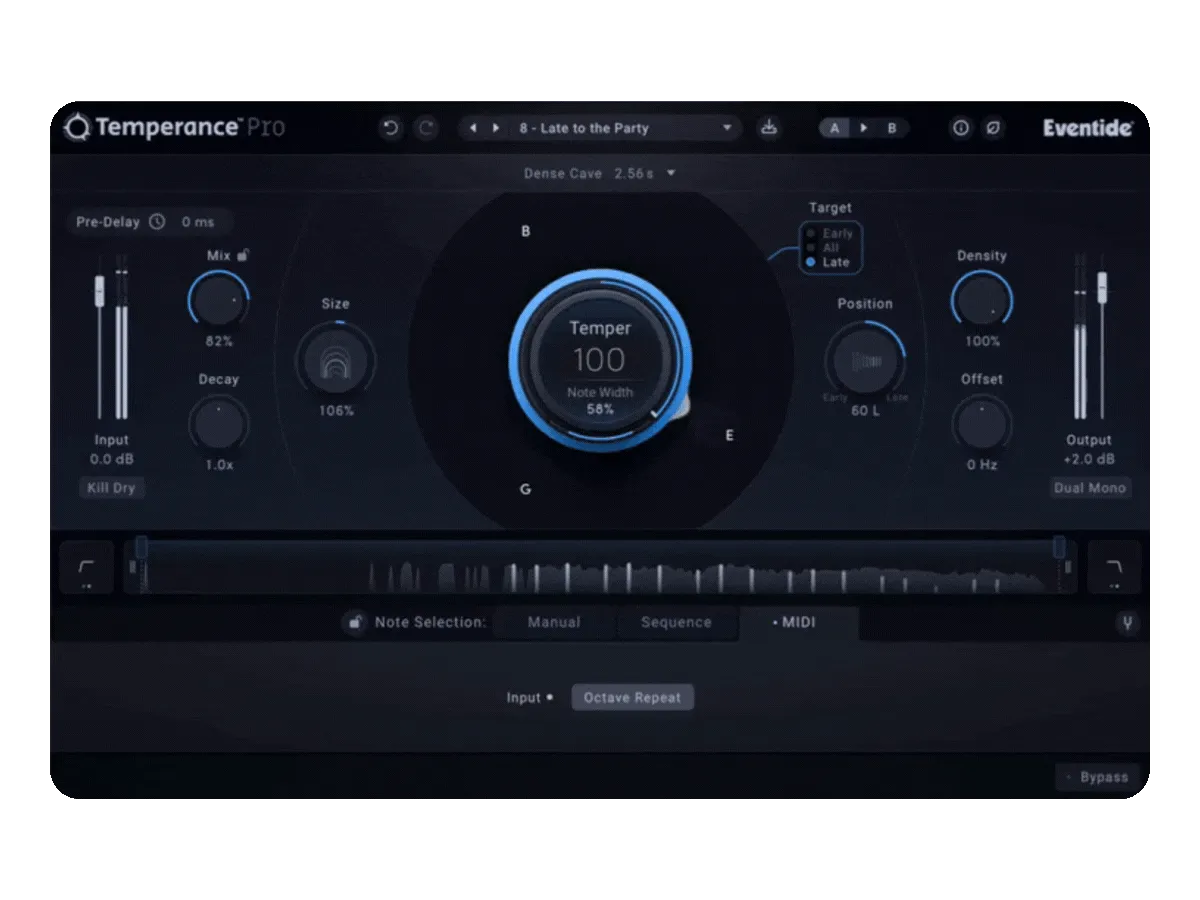Click the Decay knob
This screenshot has width=1200, height=900.
coord(219,423)
